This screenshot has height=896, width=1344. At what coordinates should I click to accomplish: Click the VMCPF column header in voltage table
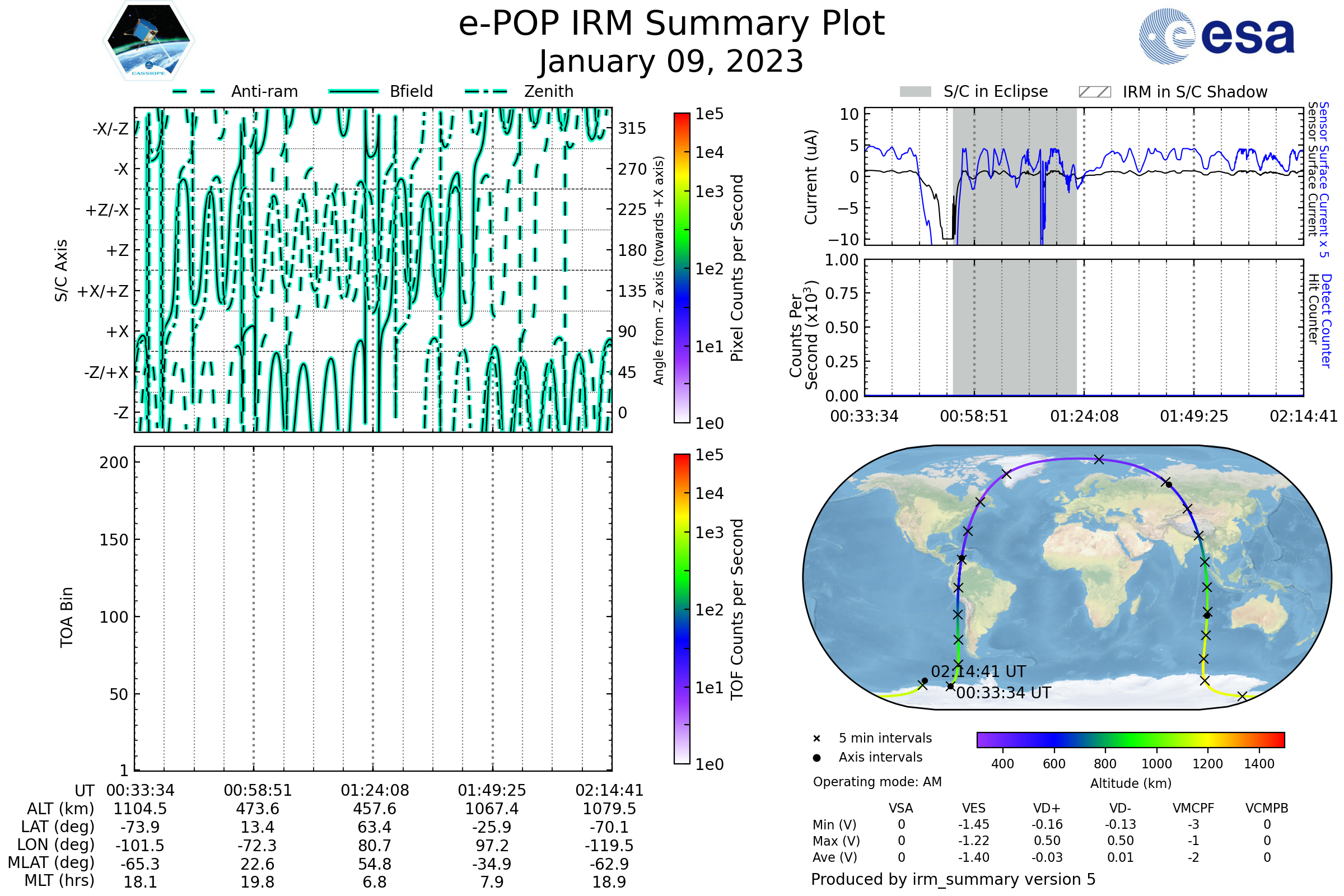[x=1193, y=808]
